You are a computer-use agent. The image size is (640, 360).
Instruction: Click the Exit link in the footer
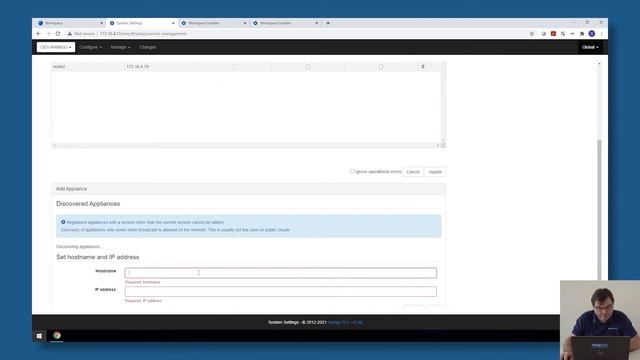point(358,322)
